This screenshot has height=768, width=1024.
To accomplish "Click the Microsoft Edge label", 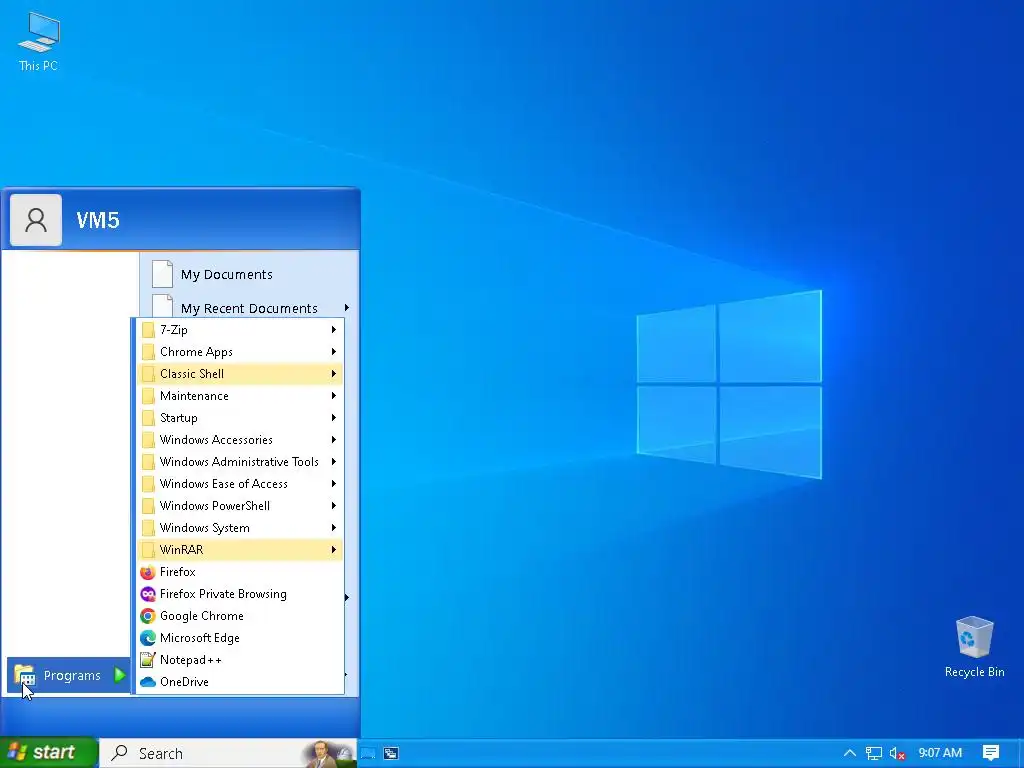I will [x=200, y=638].
